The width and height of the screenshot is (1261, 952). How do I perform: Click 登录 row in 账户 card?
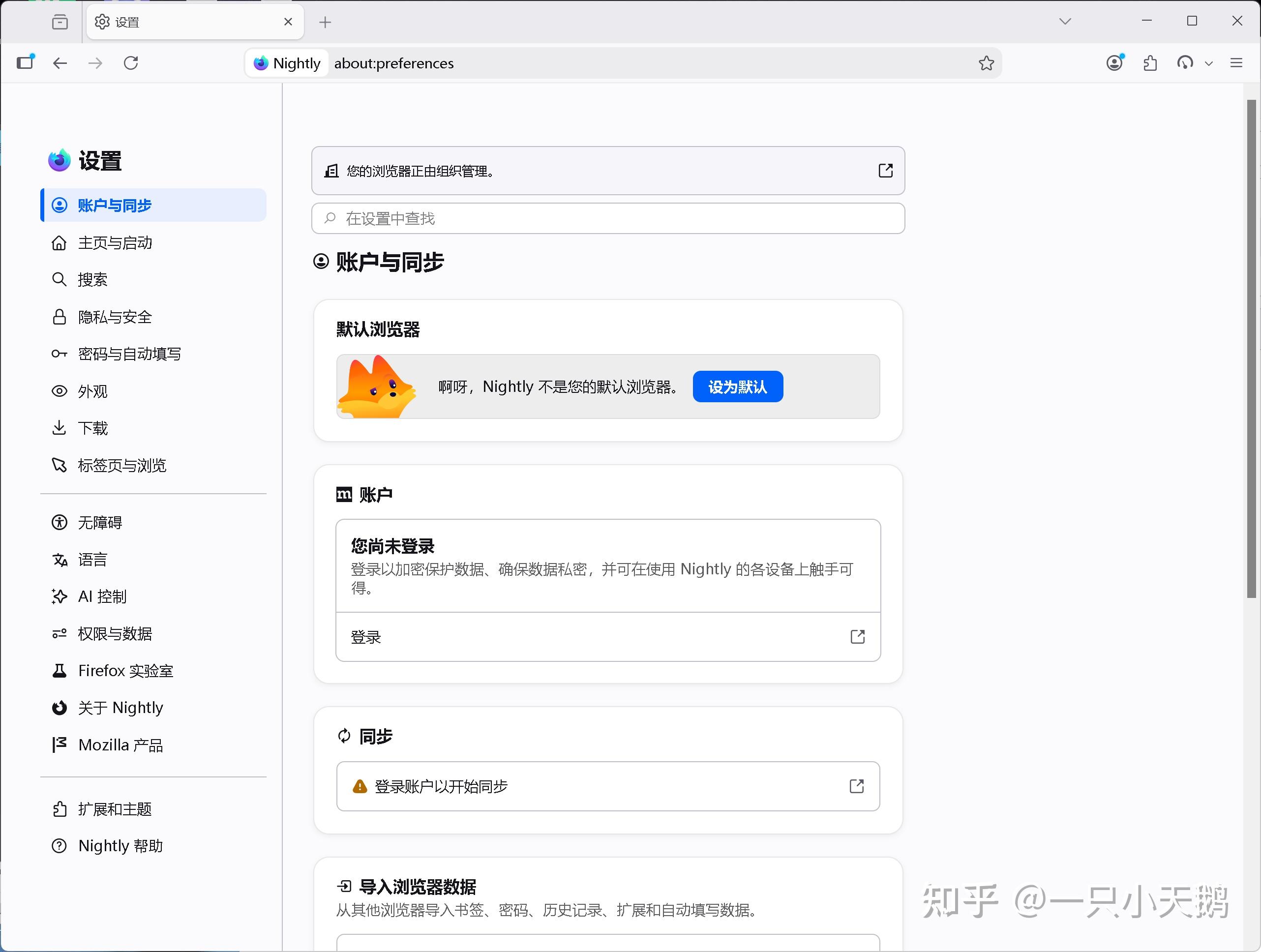pyautogui.click(x=608, y=637)
